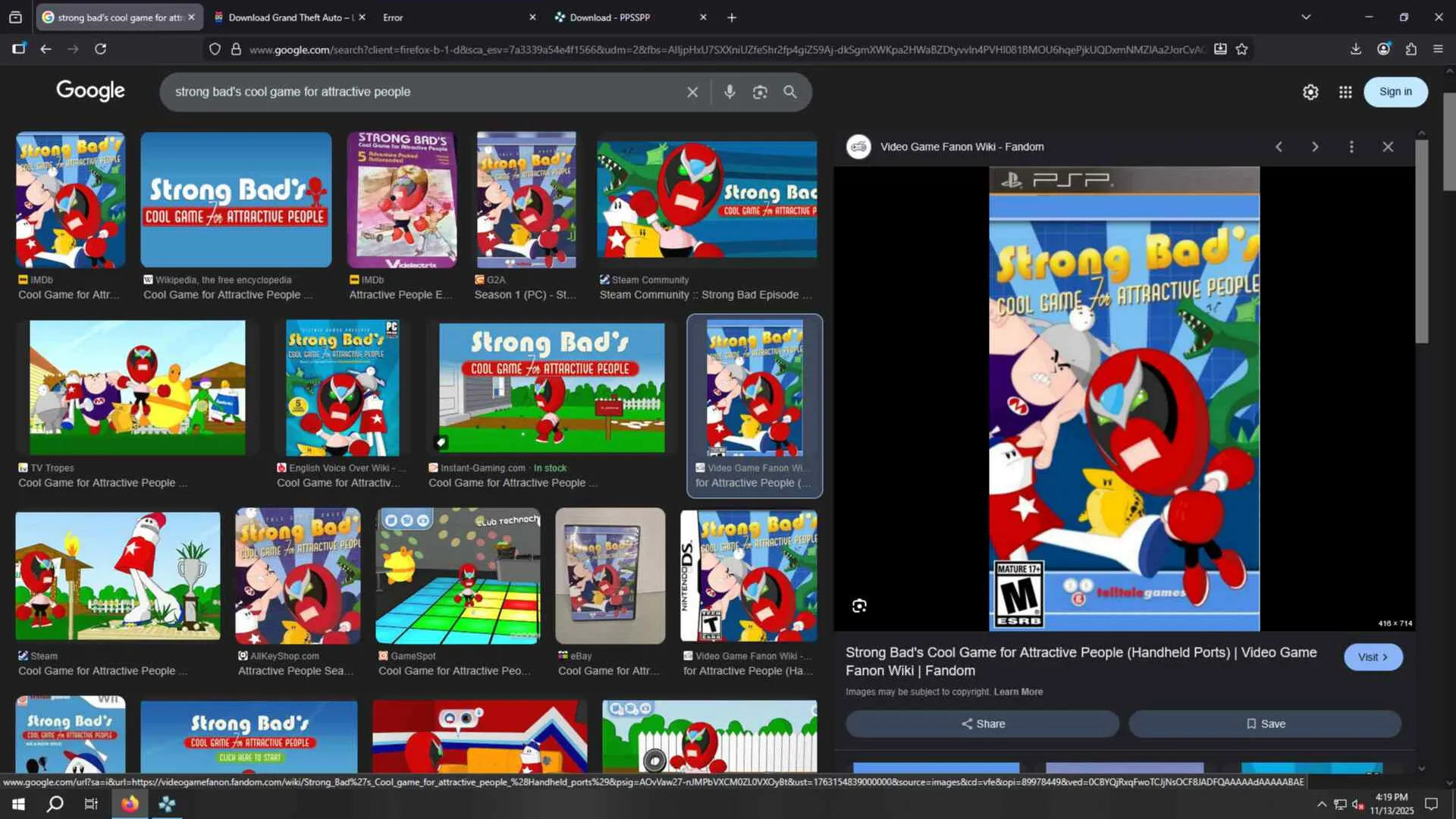Open Firefox downloads panel
The width and height of the screenshot is (1456, 819).
[x=1355, y=49]
